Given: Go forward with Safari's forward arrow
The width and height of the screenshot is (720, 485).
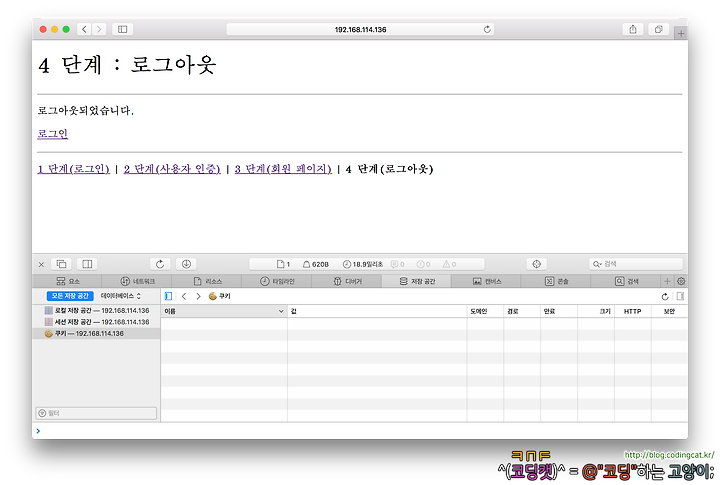Looking at the screenshot, I should pyautogui.click(x=99, y=29).
